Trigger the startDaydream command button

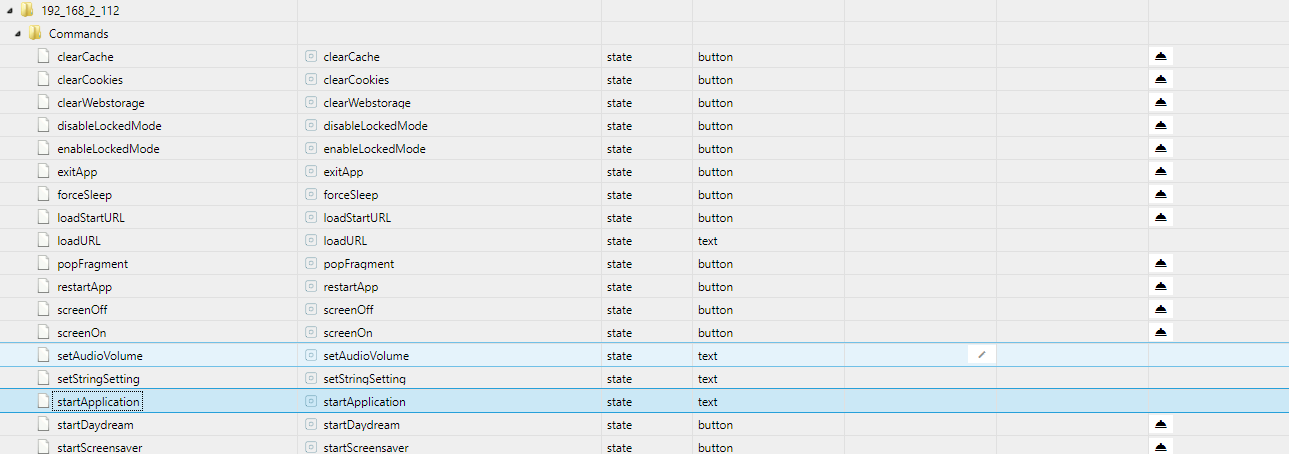1160,425
